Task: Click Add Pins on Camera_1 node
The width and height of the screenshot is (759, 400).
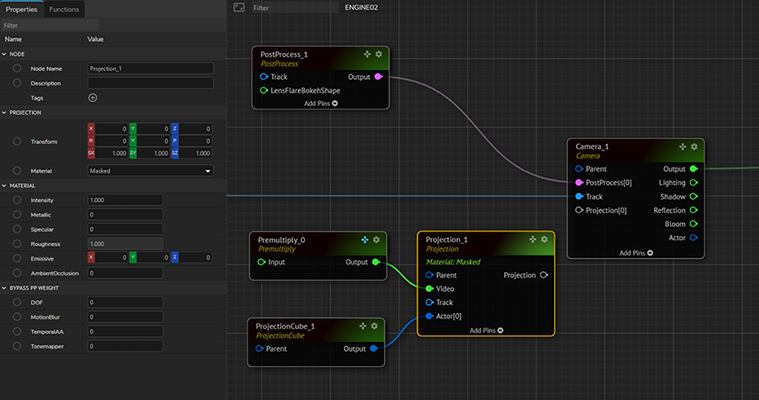Action: (x=636, y=252)
